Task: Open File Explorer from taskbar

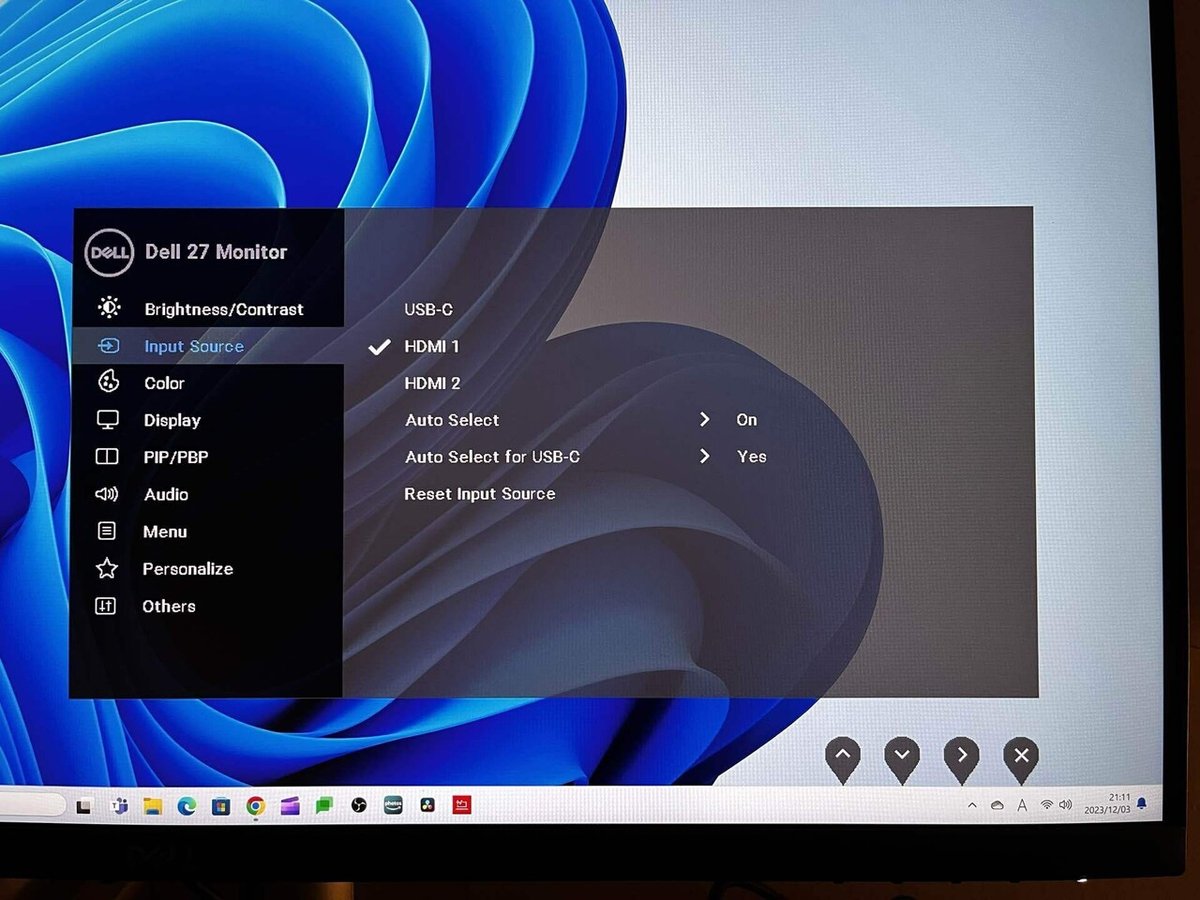Action: click(x=153, y=806)
